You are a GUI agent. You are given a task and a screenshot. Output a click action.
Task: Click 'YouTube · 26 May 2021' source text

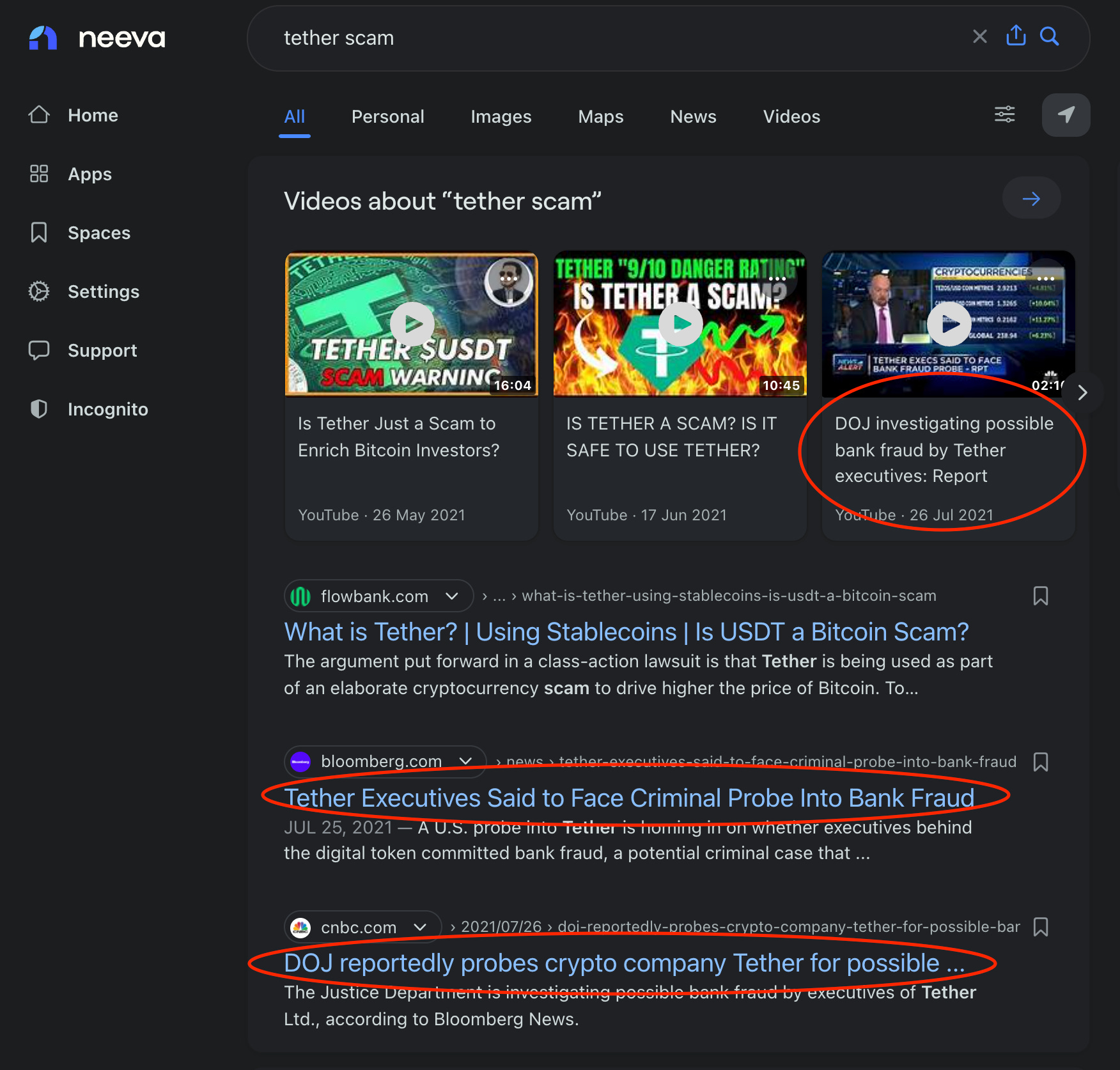(x=382, y=515)
